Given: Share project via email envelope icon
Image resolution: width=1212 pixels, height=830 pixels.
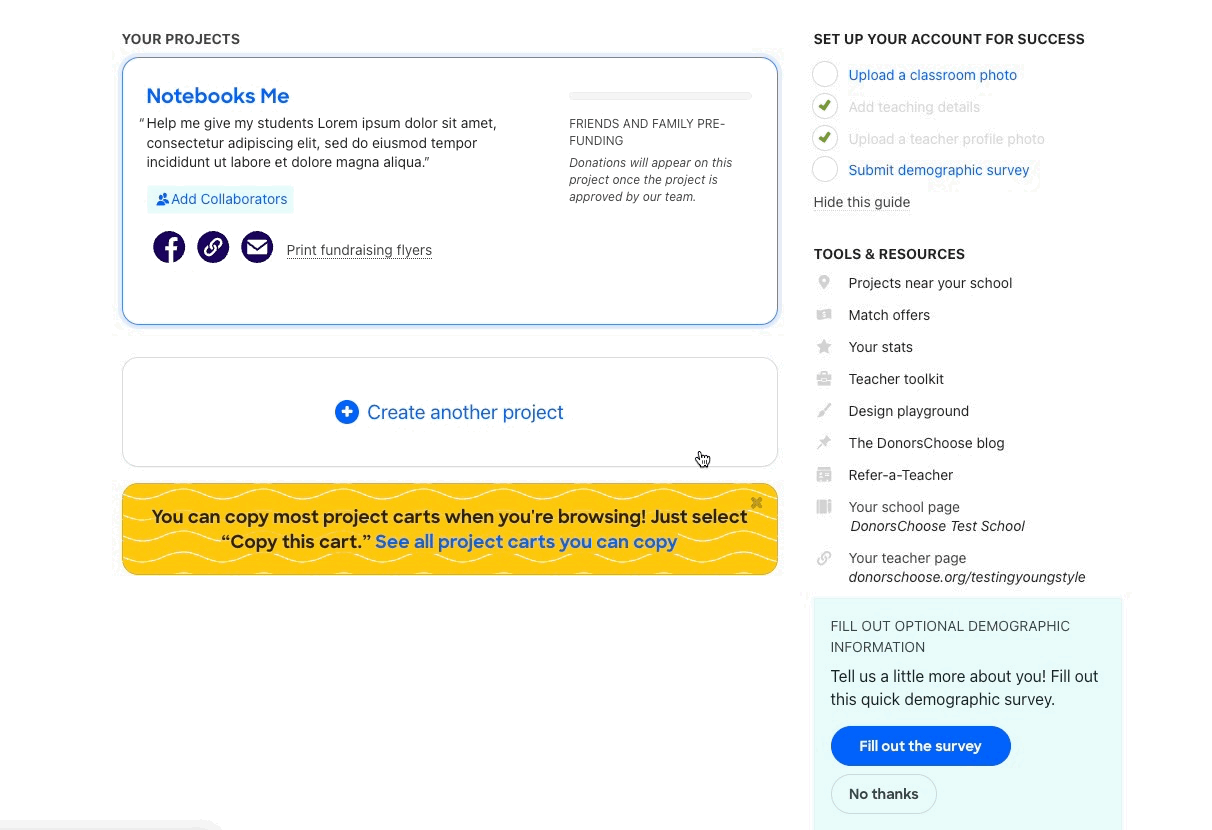Looking at the screenshot, I should tap(257, 247).
